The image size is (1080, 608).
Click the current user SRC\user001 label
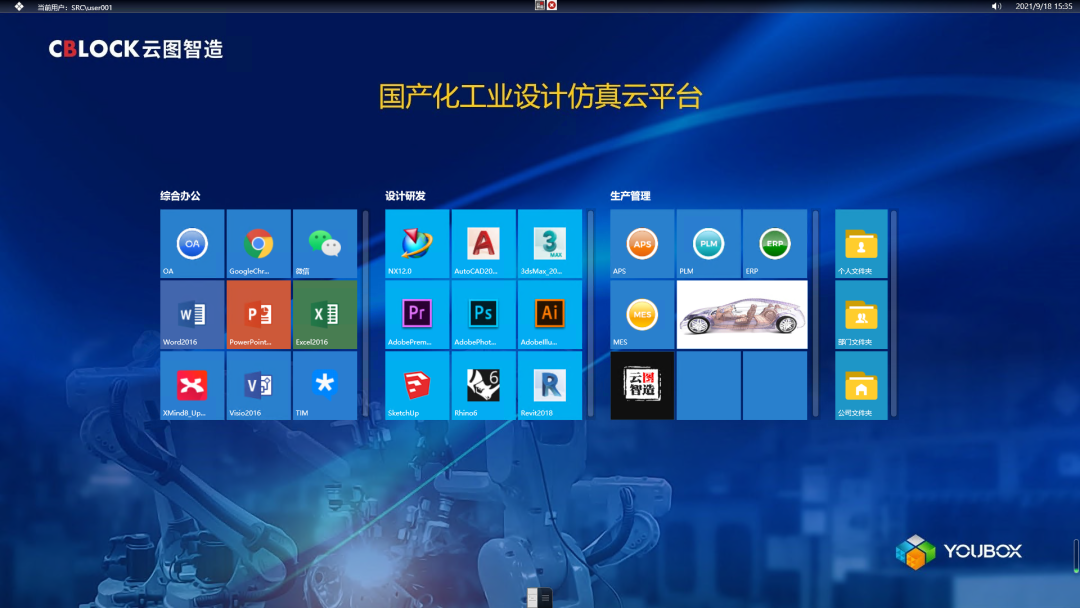point(74,8)
